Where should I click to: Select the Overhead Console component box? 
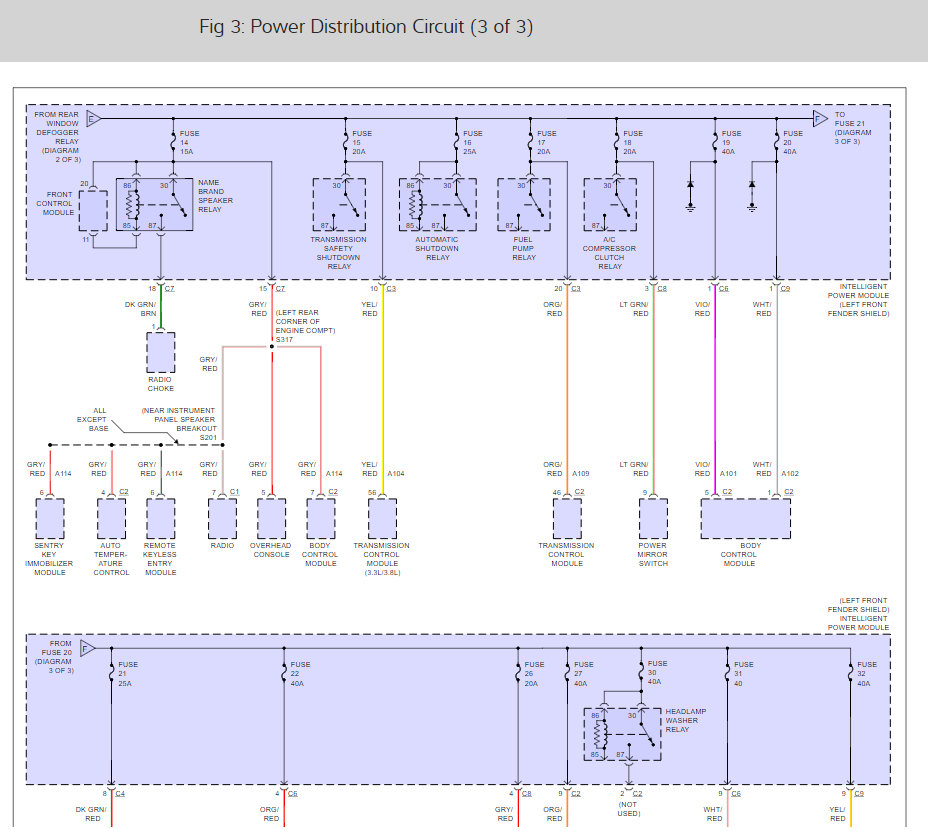tap(272, 519)
